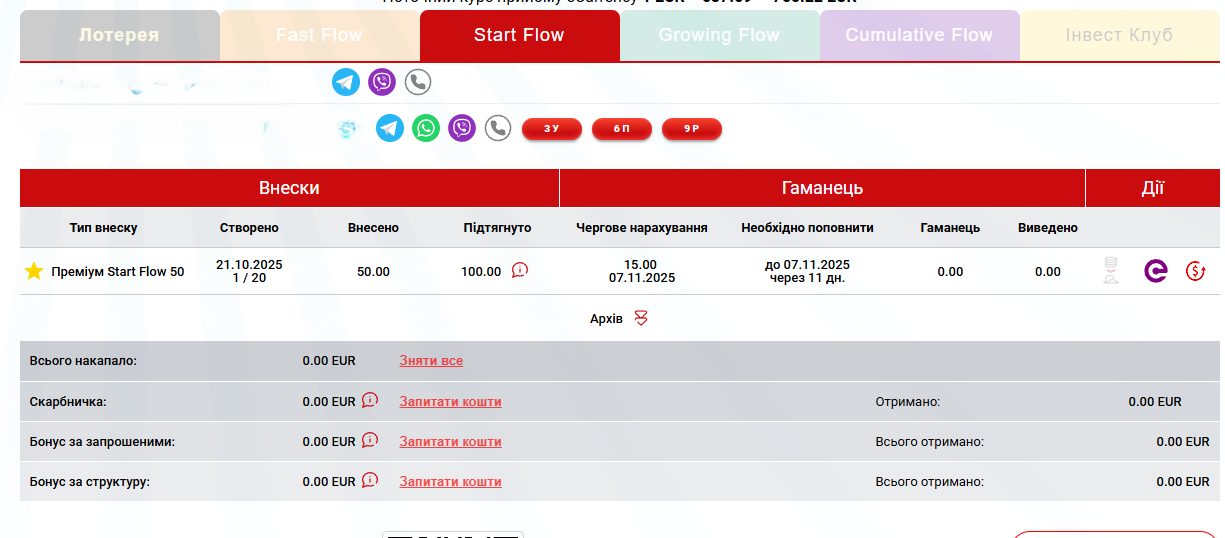The height and width of the screenshot is (538, 1225).
Task: Click the Створено column header
Action: pyautogui.click(x=249, y=228)
